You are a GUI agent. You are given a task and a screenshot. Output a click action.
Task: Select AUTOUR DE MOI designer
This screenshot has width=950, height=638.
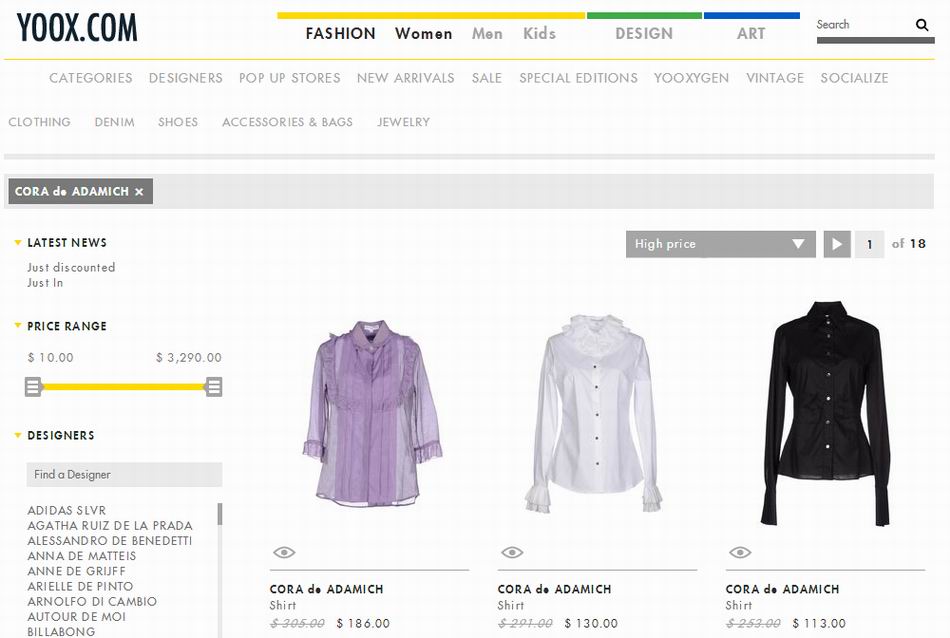point(76,616)
